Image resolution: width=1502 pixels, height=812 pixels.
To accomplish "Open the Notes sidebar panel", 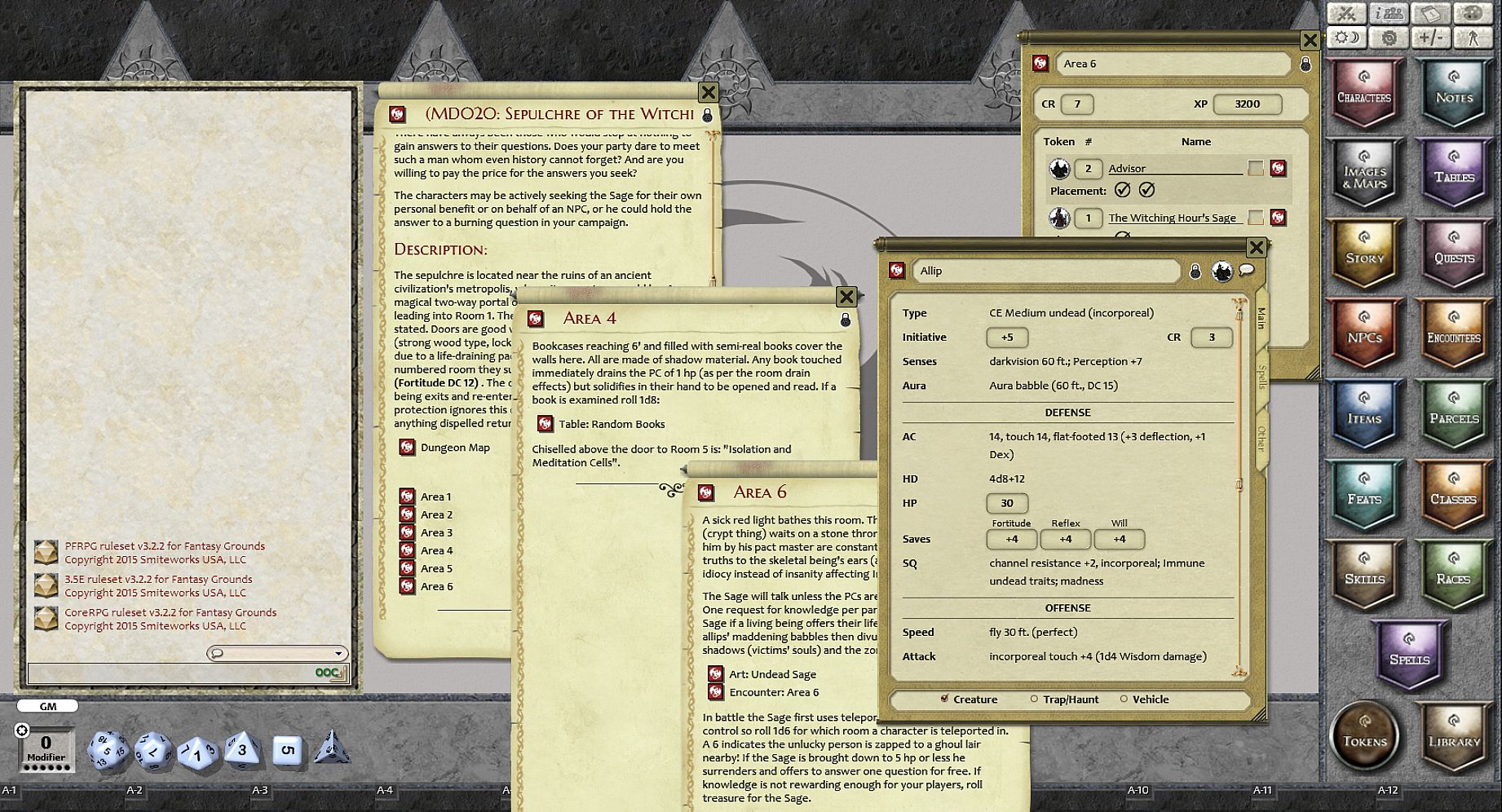I will [1454, 94].
